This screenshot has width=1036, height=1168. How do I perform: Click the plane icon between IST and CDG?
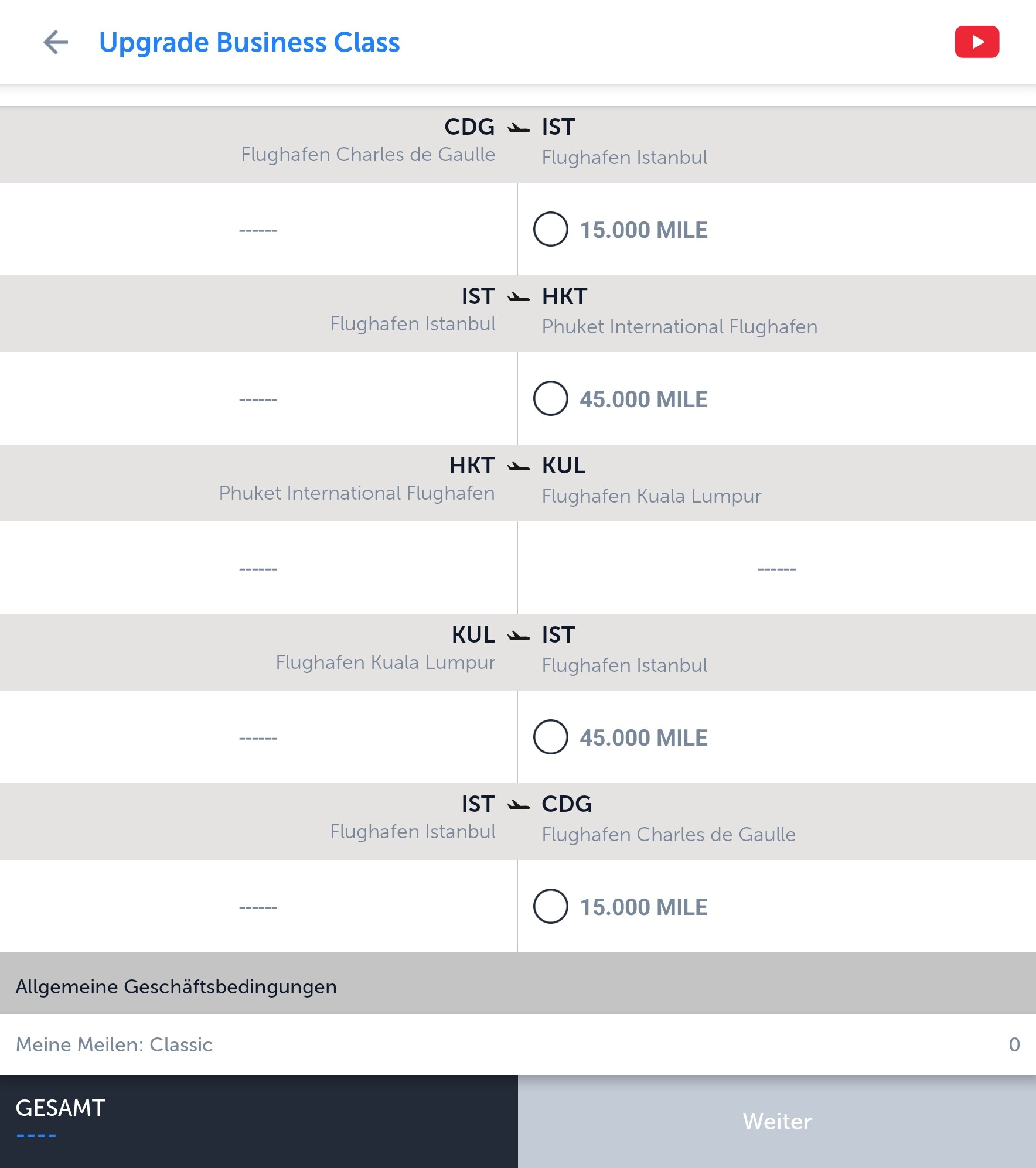click(518, 805)
